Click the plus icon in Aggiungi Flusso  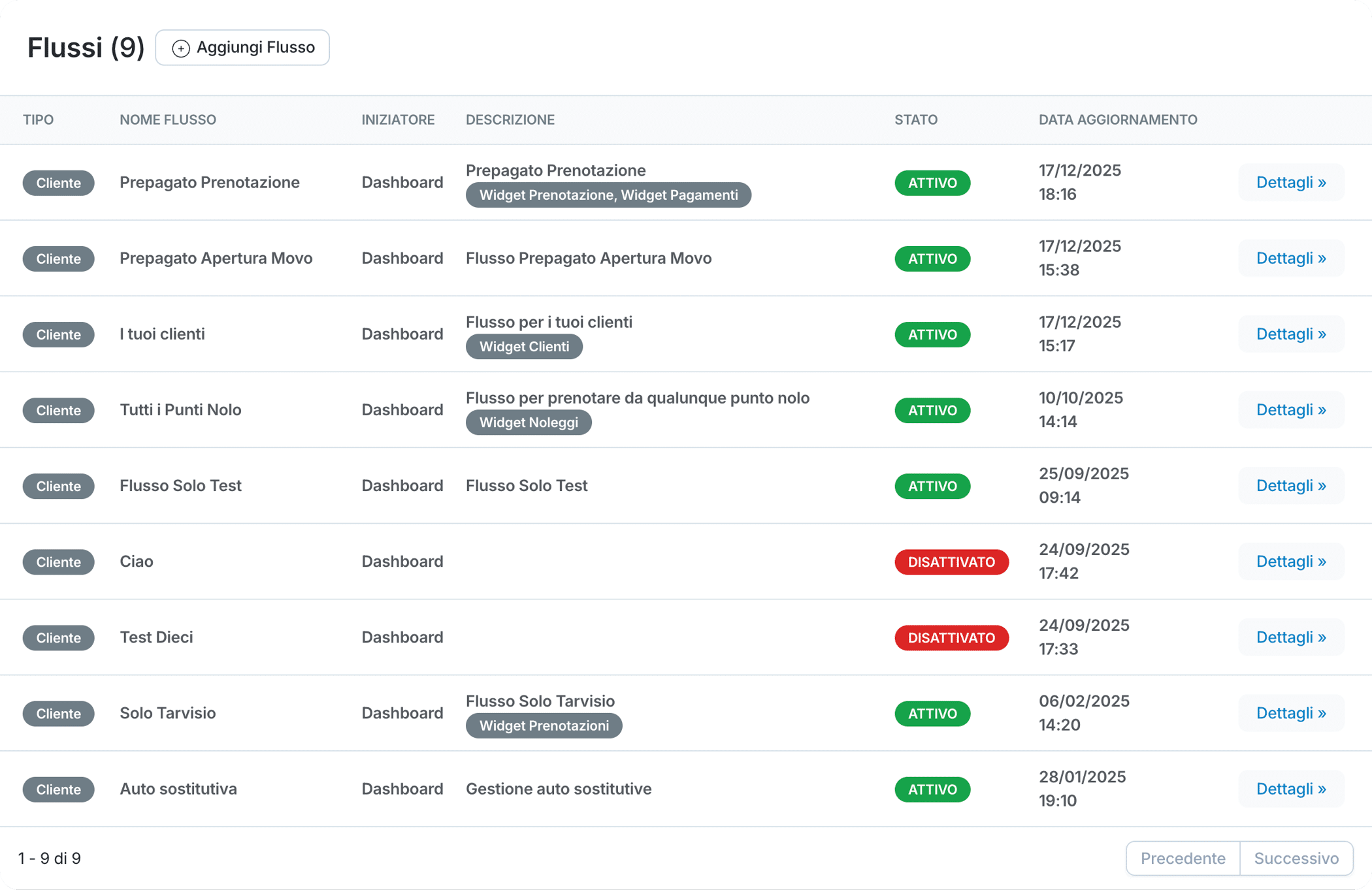coord(180,48)
